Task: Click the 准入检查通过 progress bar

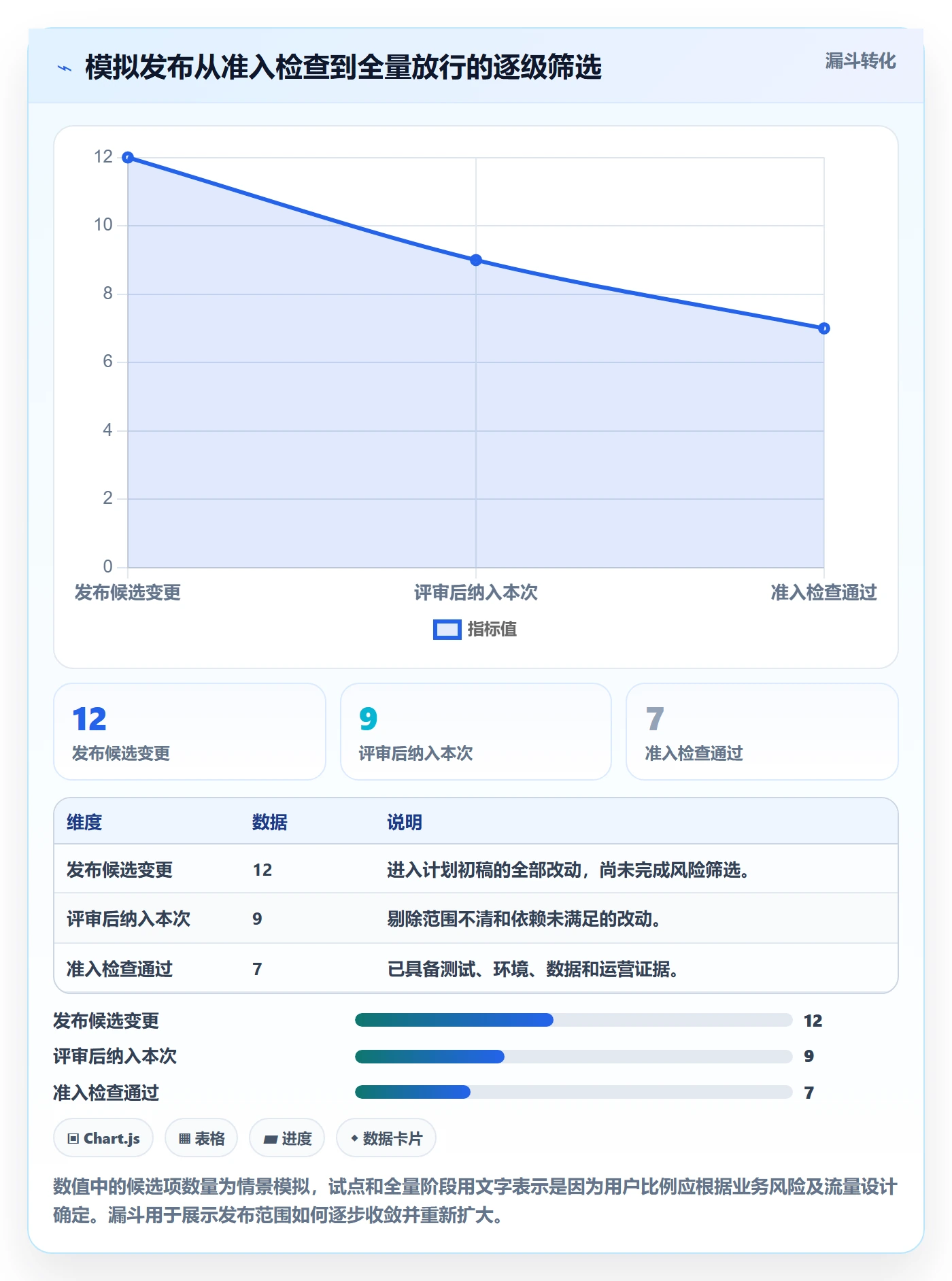Action: click(x=573, y=1092)
